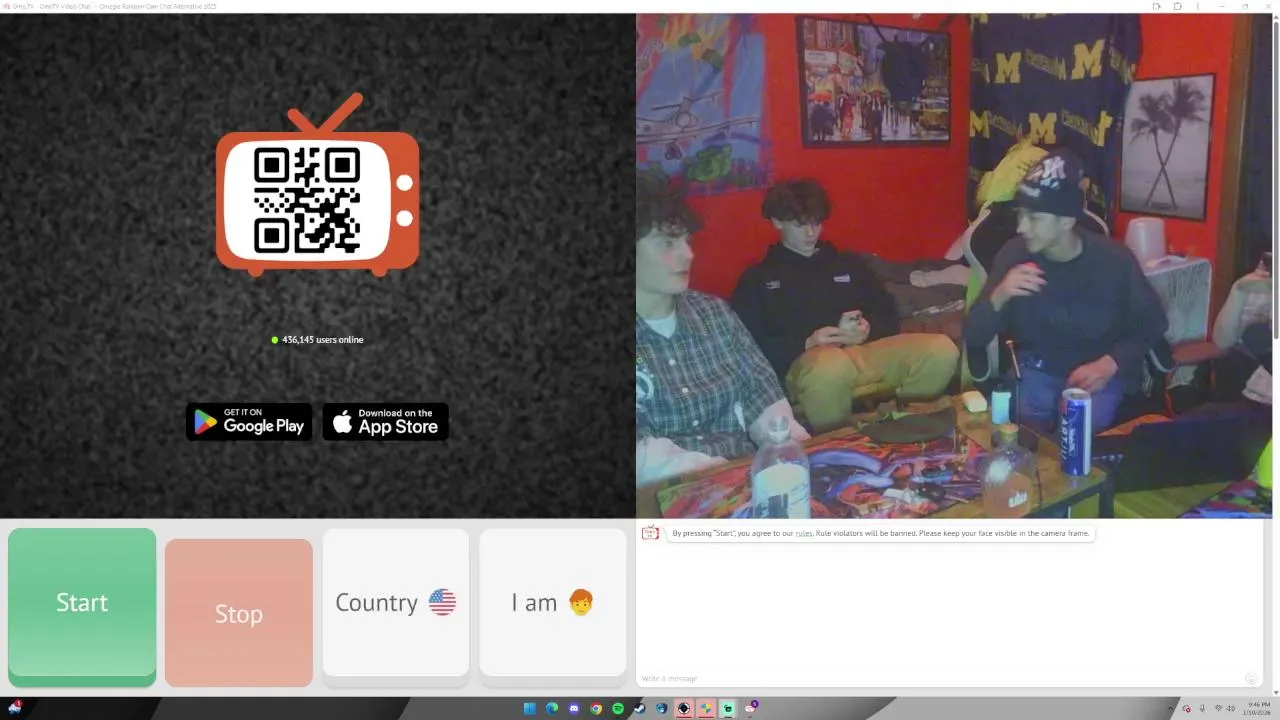The image size is (1280, 720).
Task: Click the widgets icon at taskbar far left
Action: point(13,707)
